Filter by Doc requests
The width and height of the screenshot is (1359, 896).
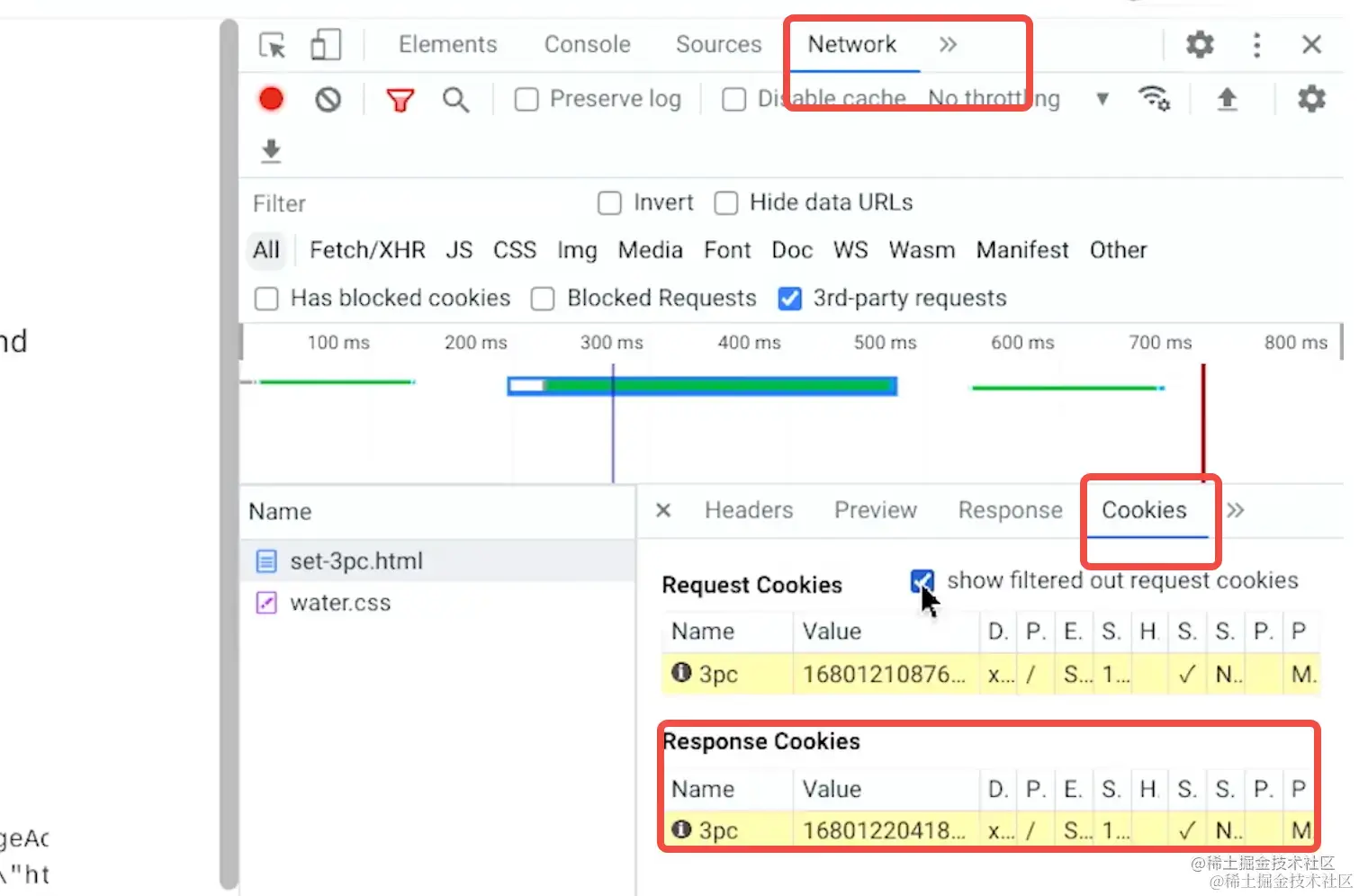(792, 250)
